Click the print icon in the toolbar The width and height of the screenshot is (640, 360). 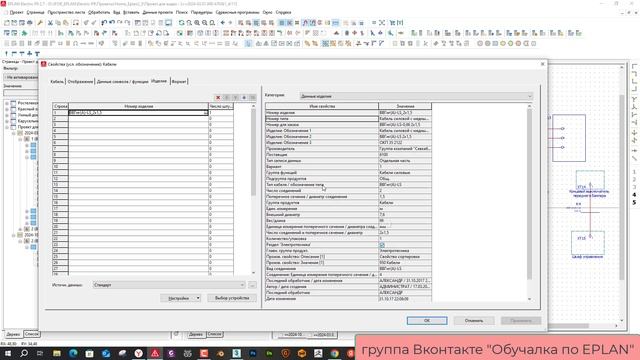click(30, 23)
